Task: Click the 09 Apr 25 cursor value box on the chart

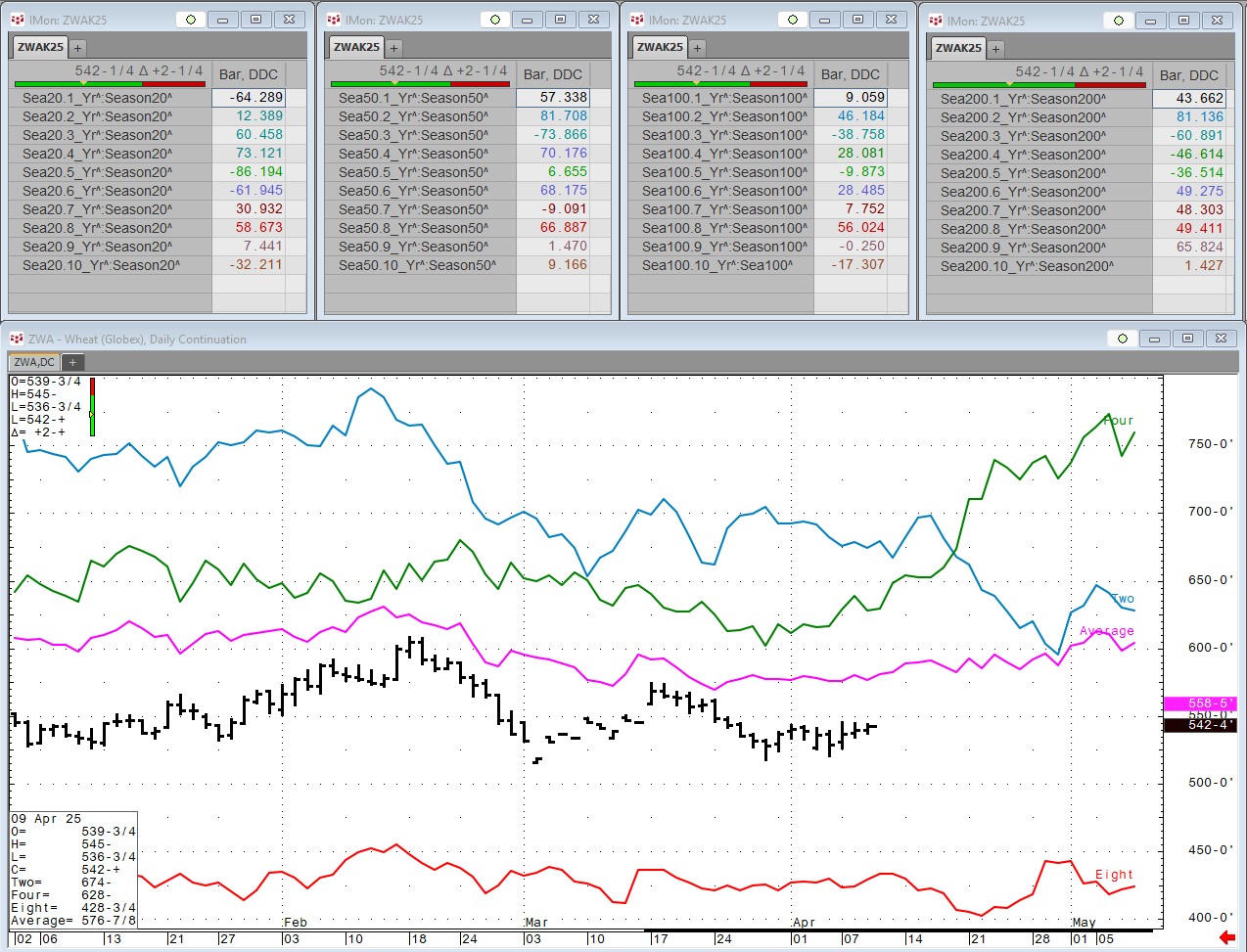Action: click(73, 869)
